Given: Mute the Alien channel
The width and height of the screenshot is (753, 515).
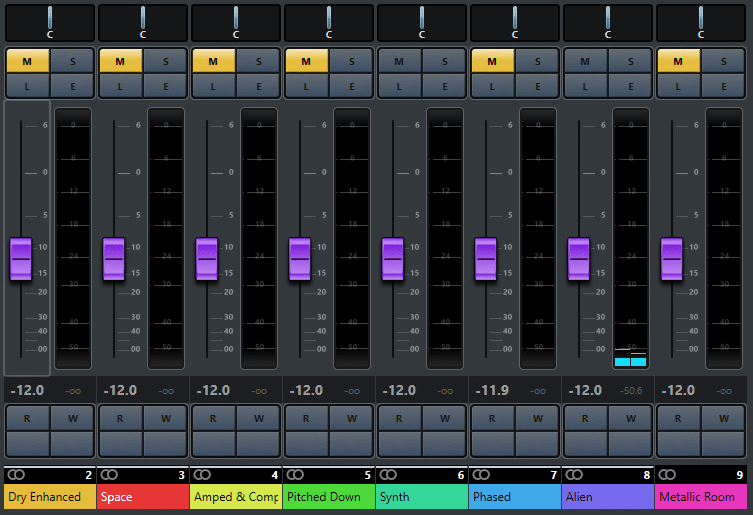Looking at the screenshot, I should point(585,61).
